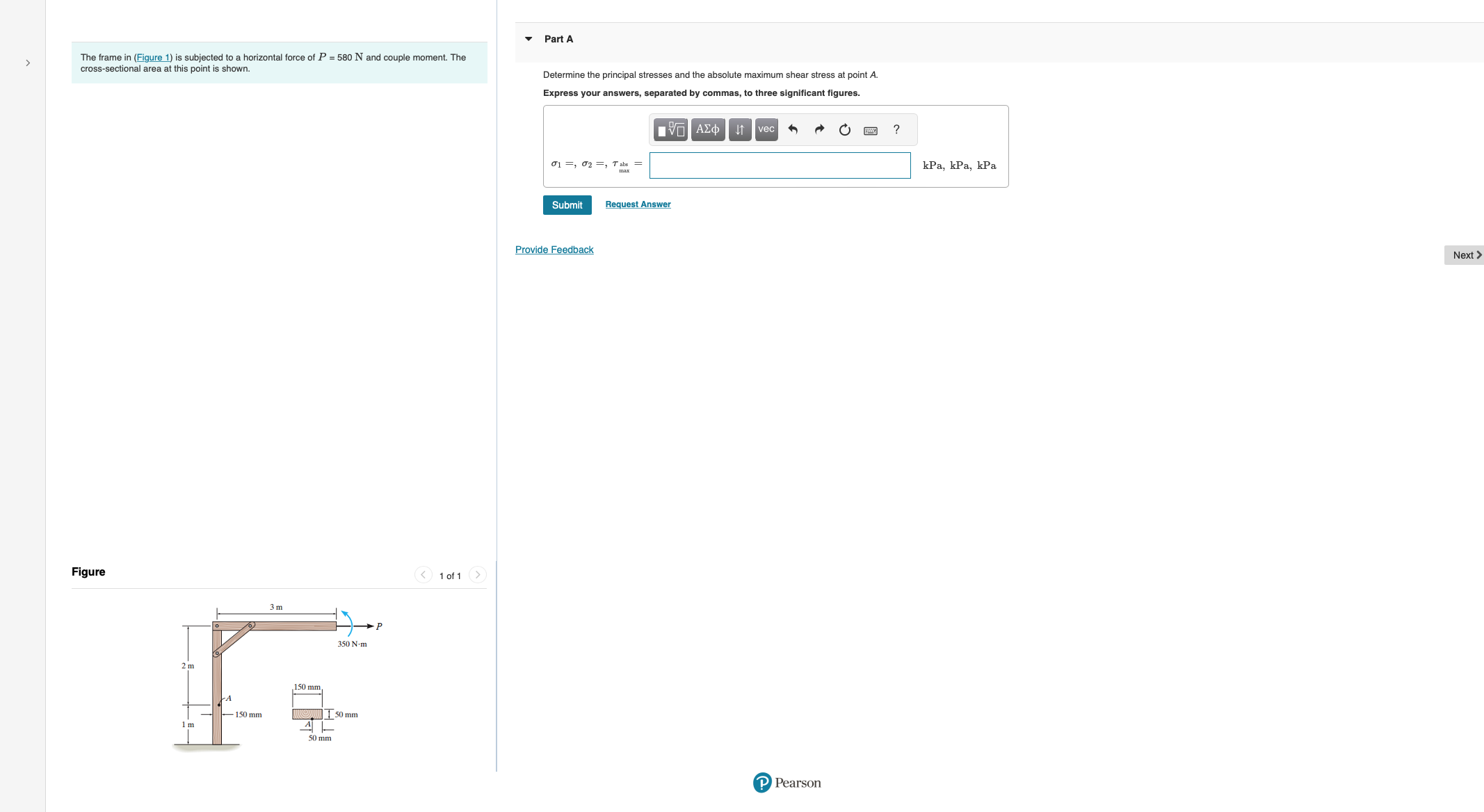
Task: Collapse the Part A section
Action: click(x=529, y=39)
